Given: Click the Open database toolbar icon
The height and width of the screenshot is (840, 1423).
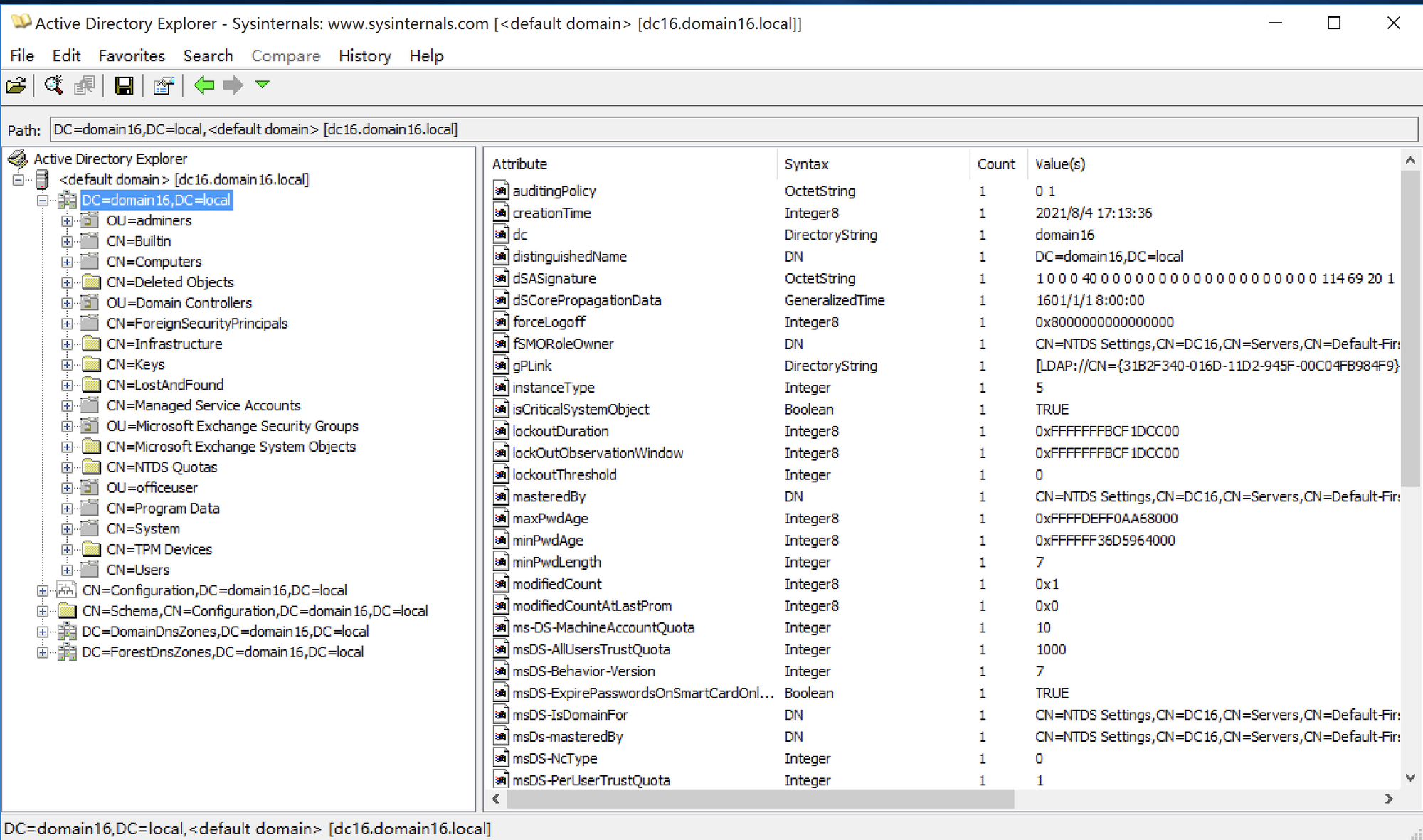Looking at the screenshot, I should point(16,86).
